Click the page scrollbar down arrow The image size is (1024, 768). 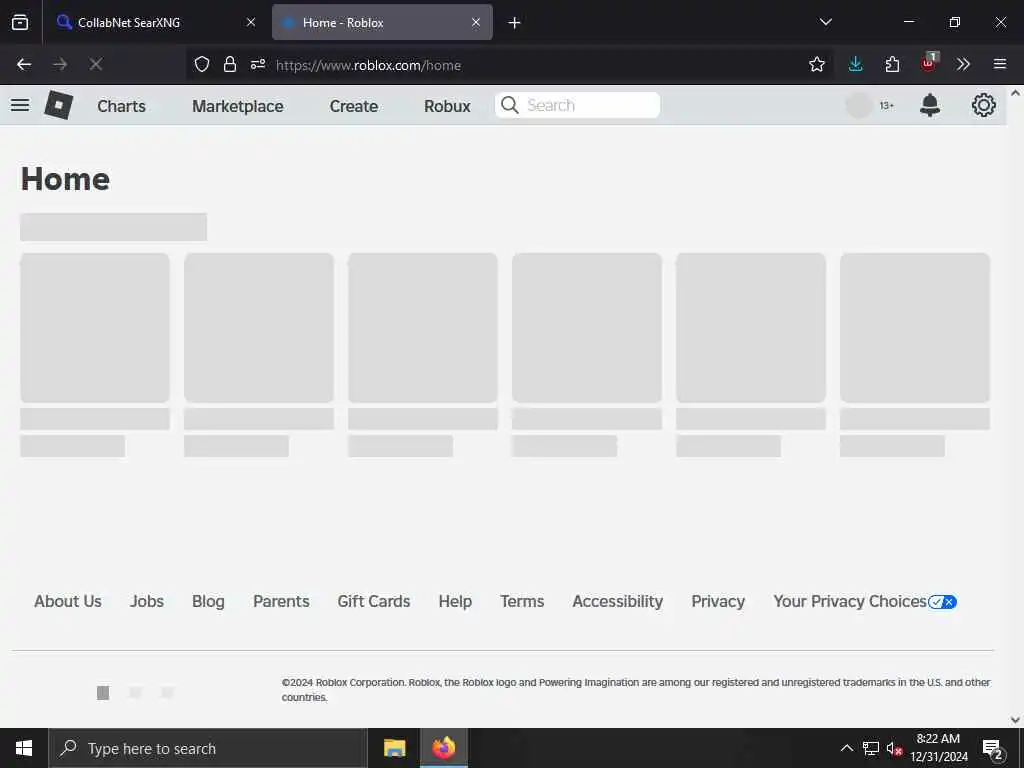pyautogui.click(x=1015, y=720)
